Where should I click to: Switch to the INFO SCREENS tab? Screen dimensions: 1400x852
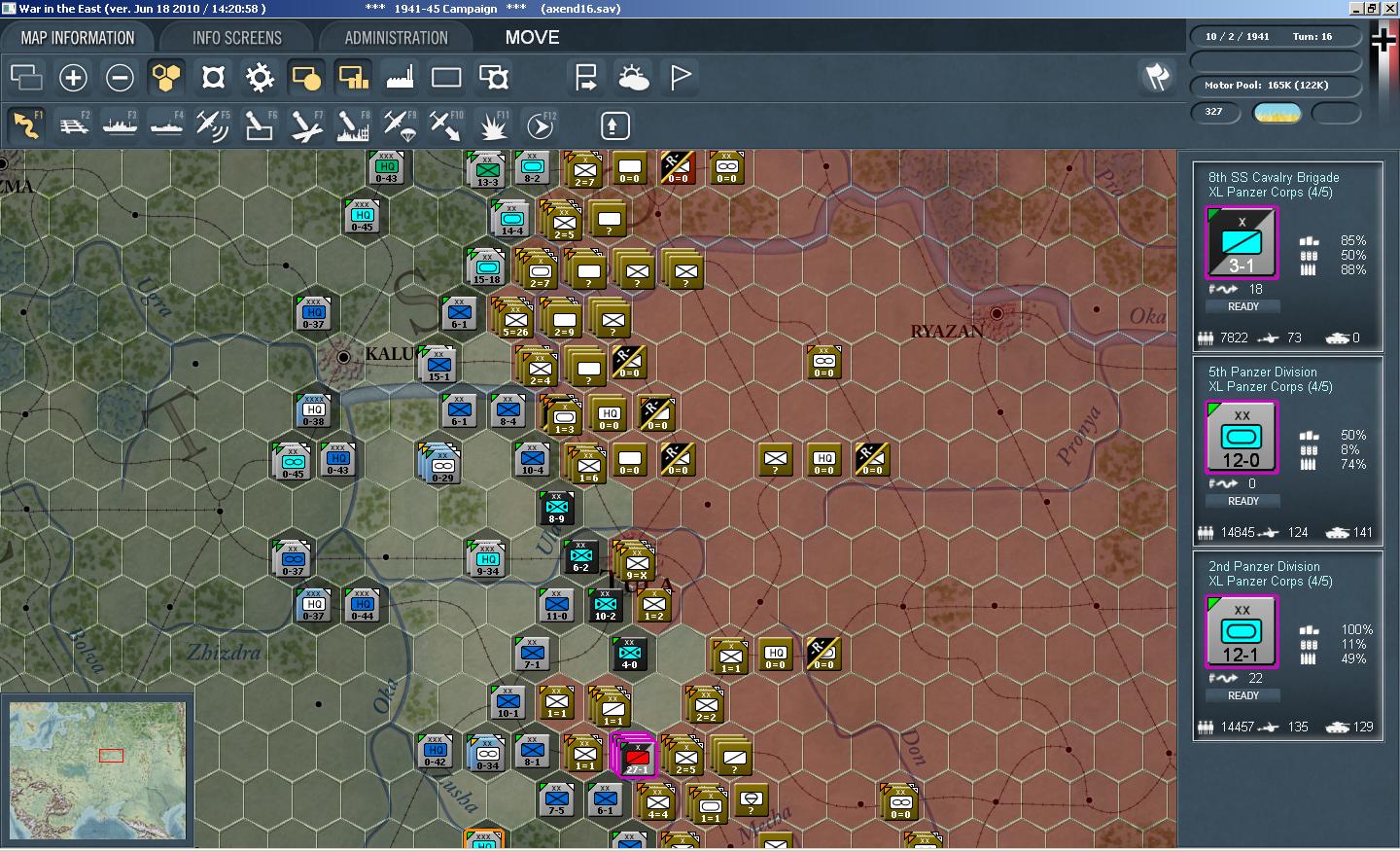236,38
